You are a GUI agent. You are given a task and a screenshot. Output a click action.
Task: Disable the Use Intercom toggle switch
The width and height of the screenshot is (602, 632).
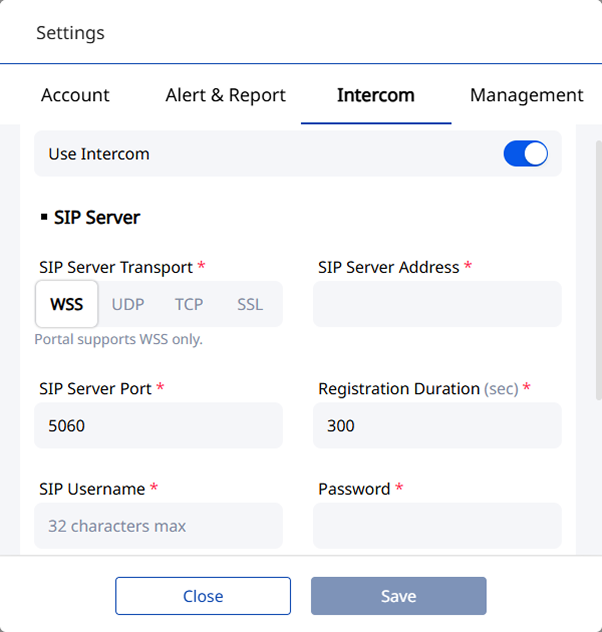pos(525,154)
